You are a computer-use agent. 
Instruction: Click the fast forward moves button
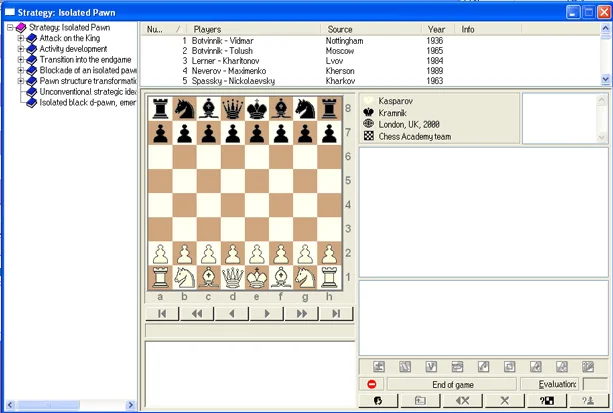pyautogui.click(x=302, y=313)
